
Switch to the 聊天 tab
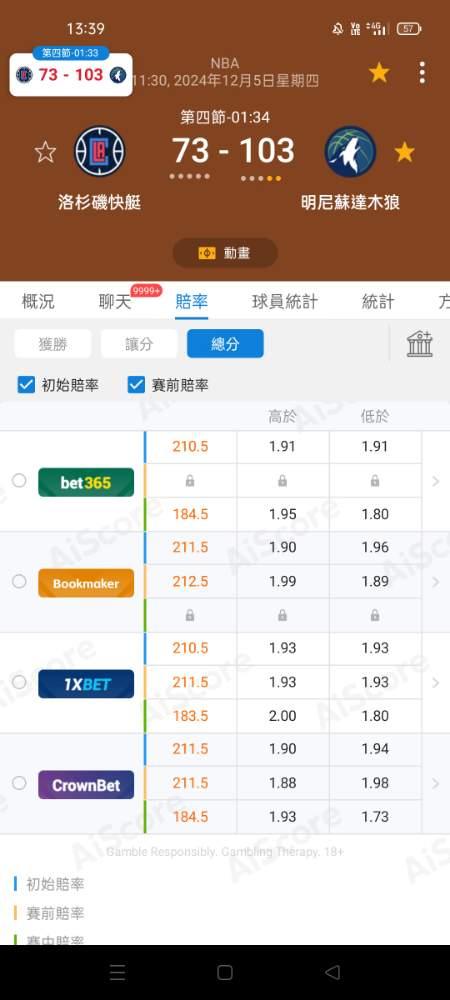(115, 302)
